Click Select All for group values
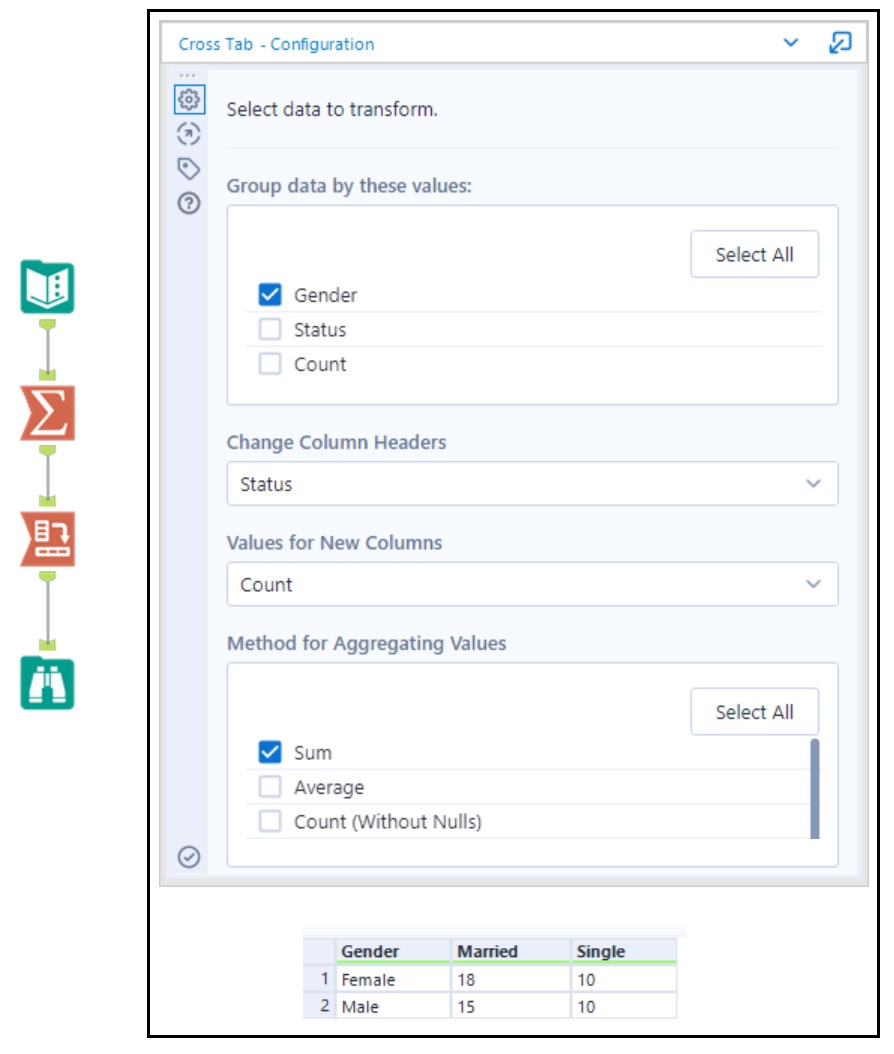The image size is (894, 1054). click(x=754, y=254)
